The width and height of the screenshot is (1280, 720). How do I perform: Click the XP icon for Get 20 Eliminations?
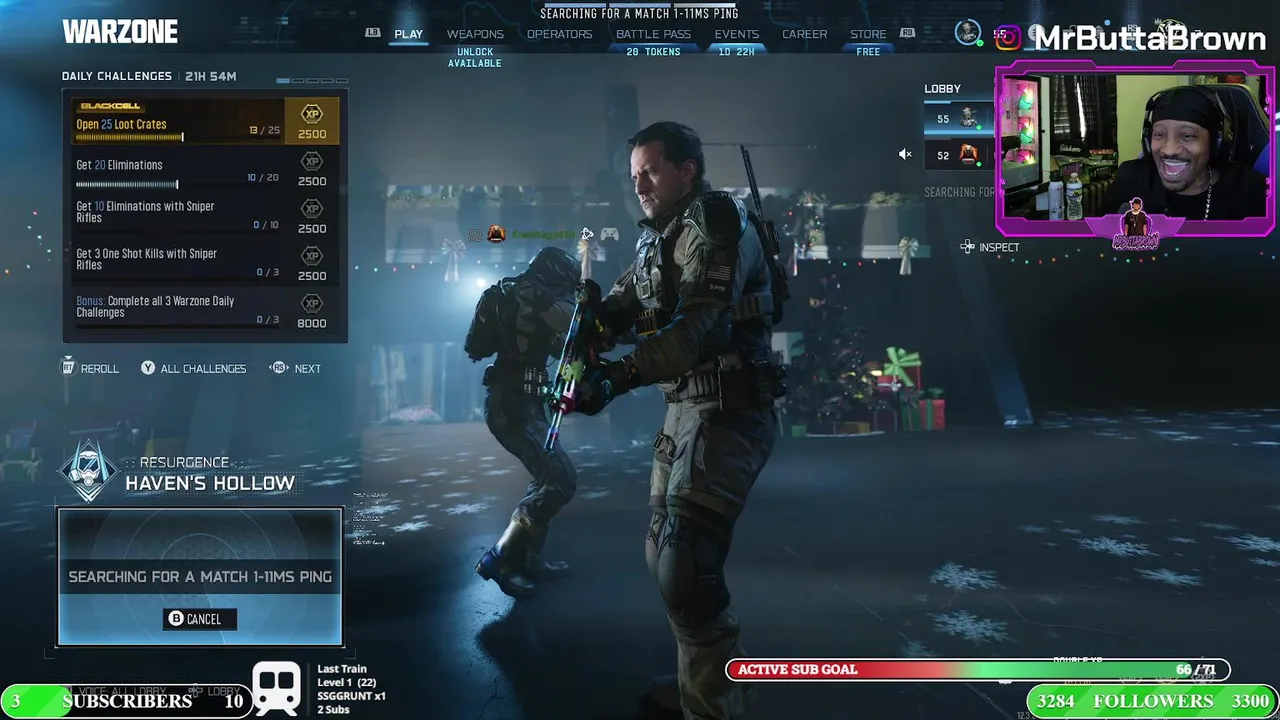coord(312,161)
